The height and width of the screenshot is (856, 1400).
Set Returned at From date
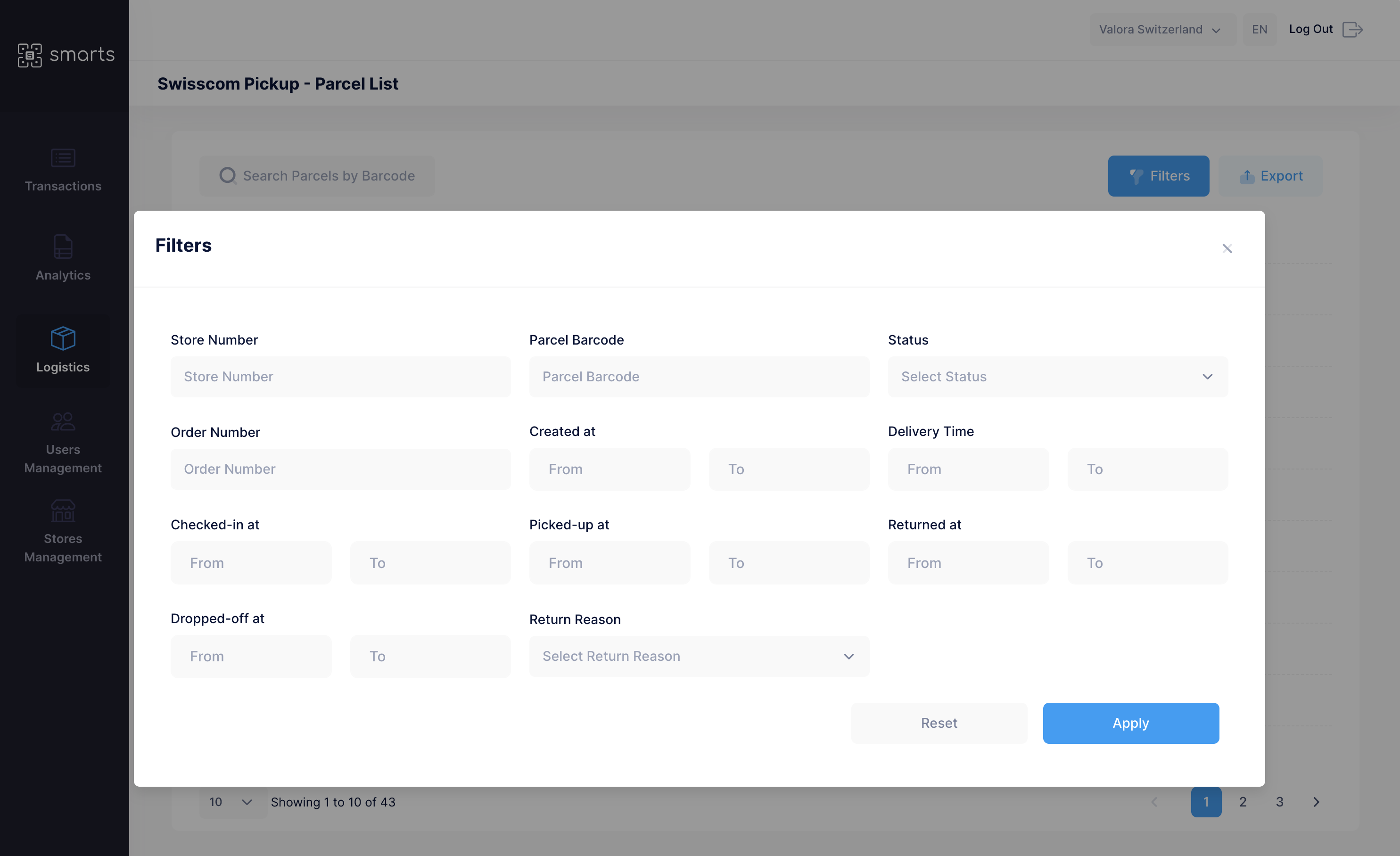tap(968, 563)
